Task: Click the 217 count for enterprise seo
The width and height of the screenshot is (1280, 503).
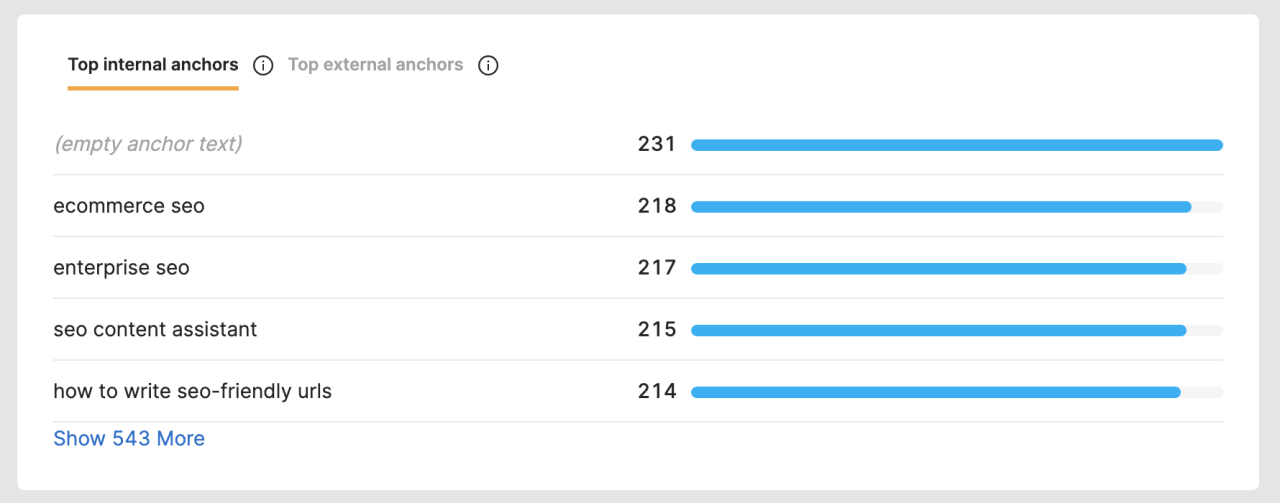Action: (657, 268)
